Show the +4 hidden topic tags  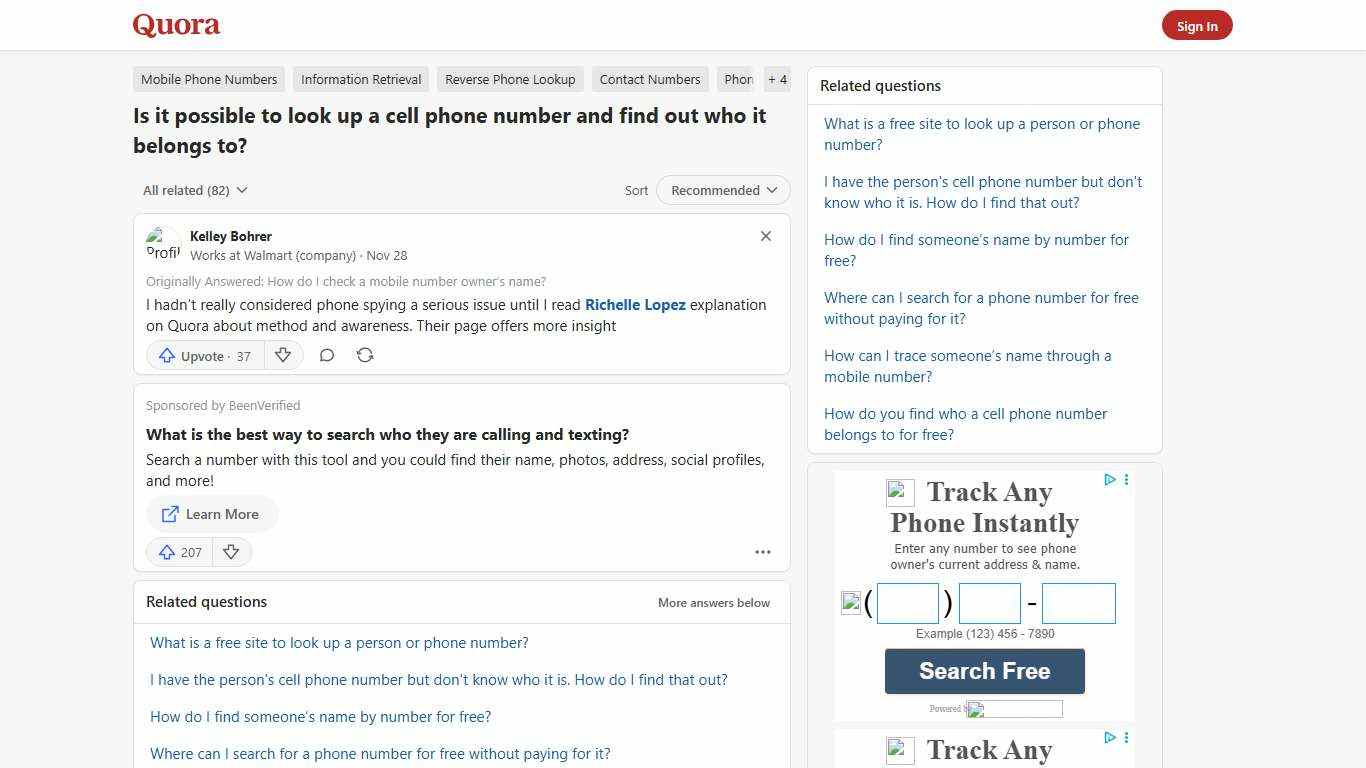(777, 79)
